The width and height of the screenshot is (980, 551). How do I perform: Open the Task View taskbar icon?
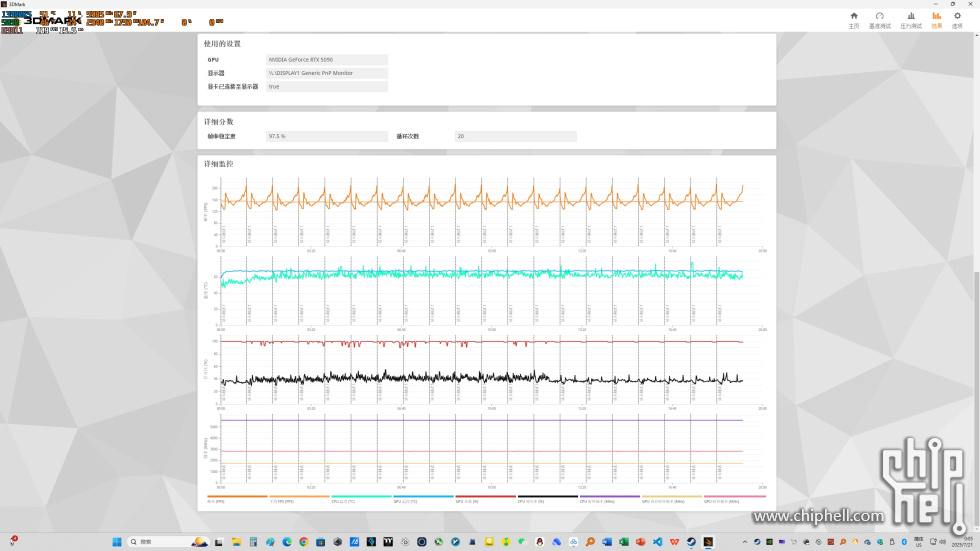pos(218,542)
